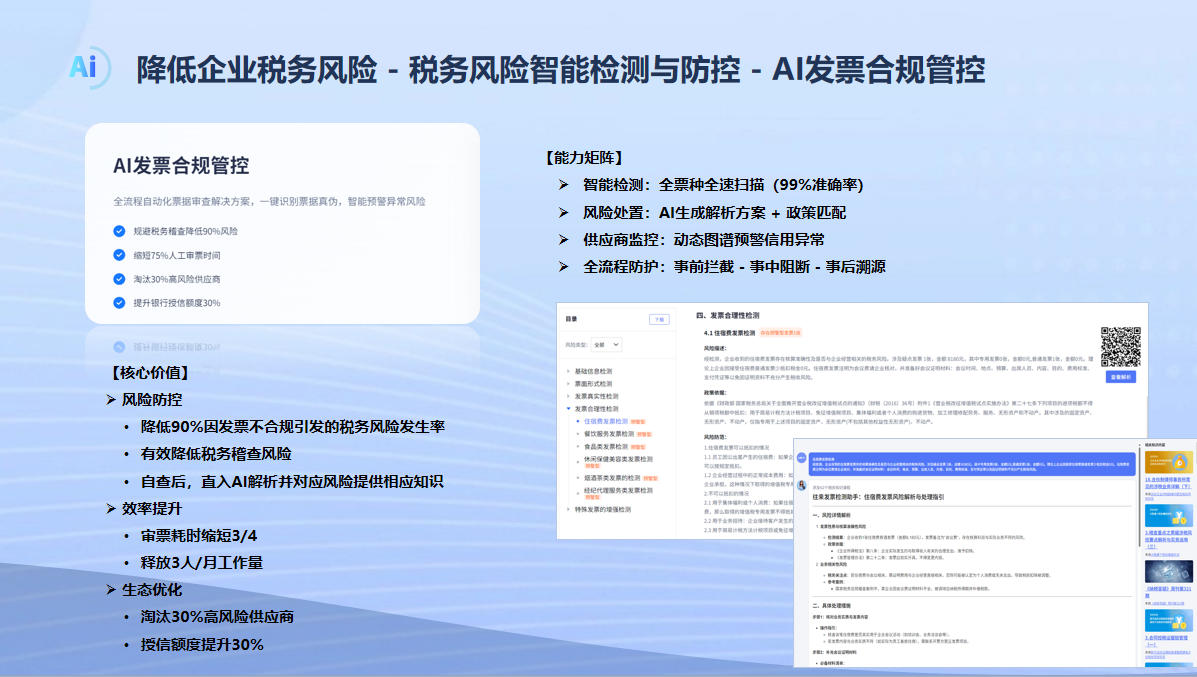
Task: Click the 下载 button in directory panel
Action: click(x=659, y=319)
